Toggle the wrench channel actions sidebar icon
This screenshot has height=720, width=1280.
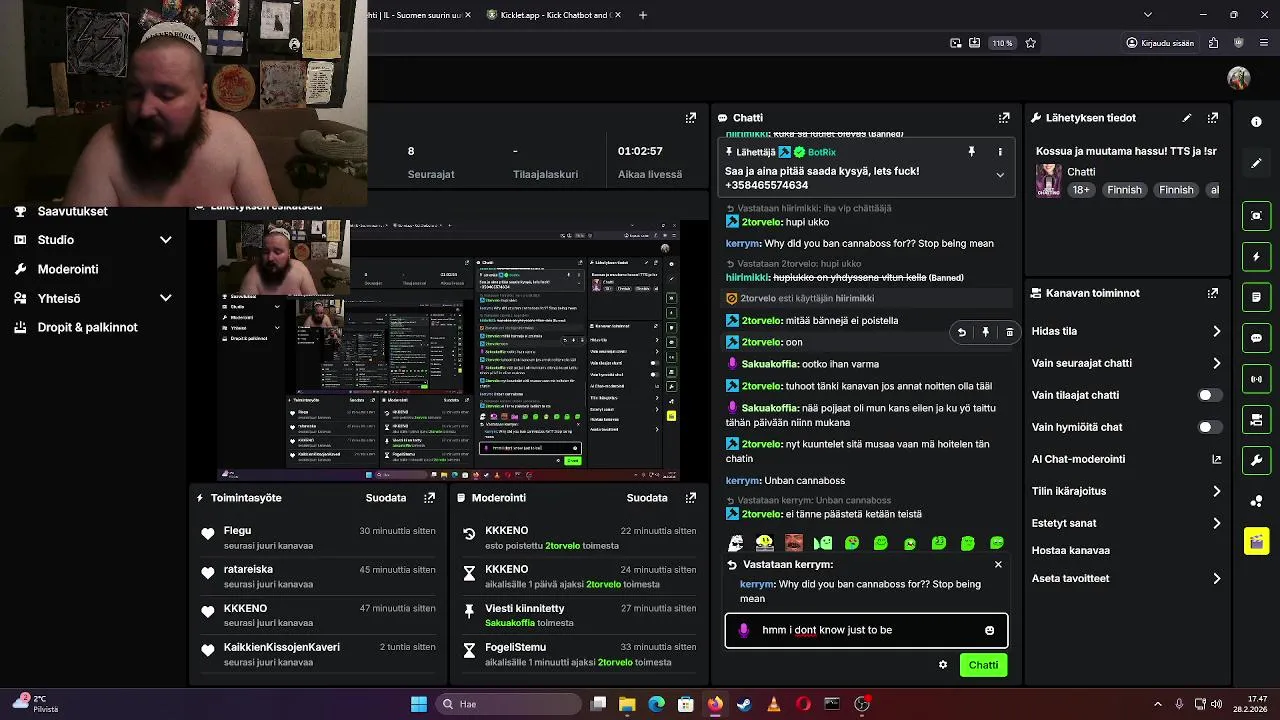click(1257, 460)
